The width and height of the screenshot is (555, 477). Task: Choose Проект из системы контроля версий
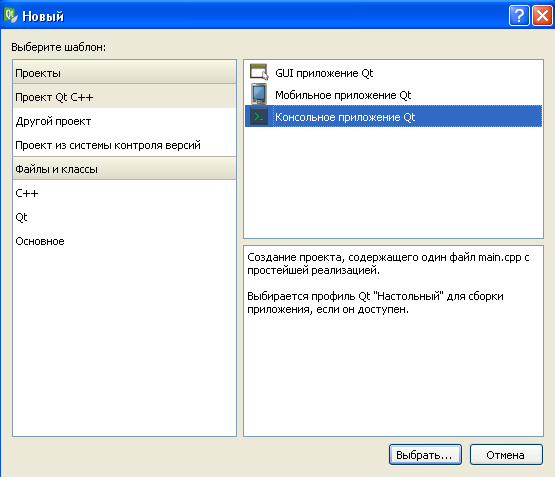pos(124,145)
